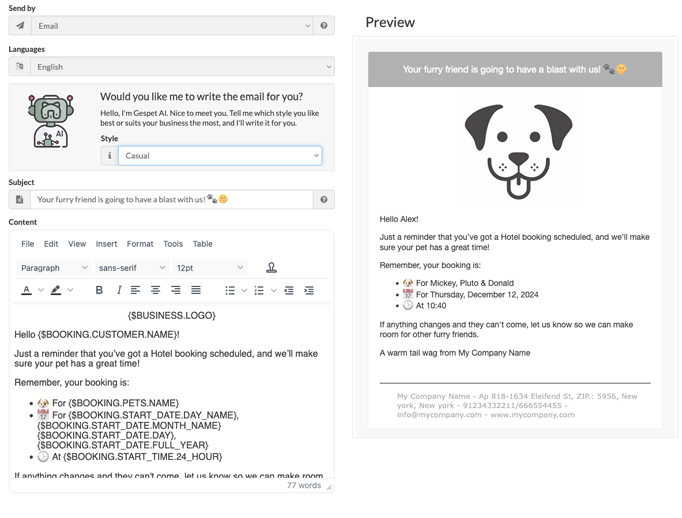Open the Style Casual dropdown
682x518 pixels.
pos(220,155)
